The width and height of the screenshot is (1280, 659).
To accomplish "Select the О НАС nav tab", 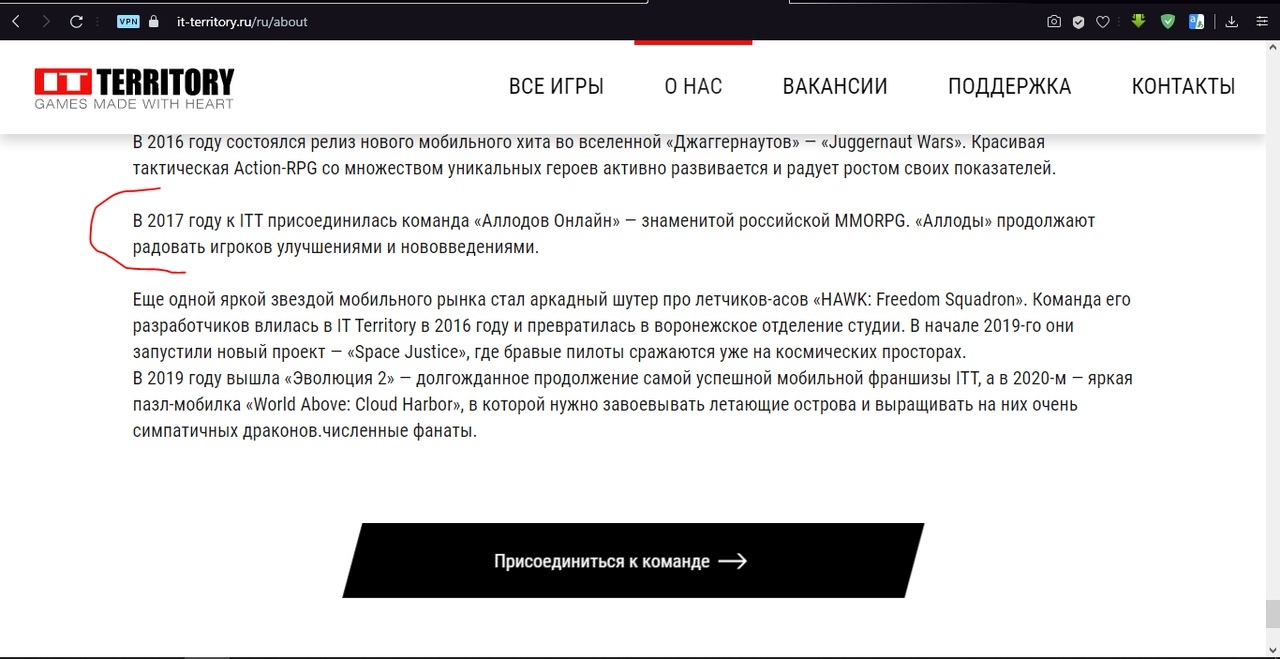I will coord(693,87).
